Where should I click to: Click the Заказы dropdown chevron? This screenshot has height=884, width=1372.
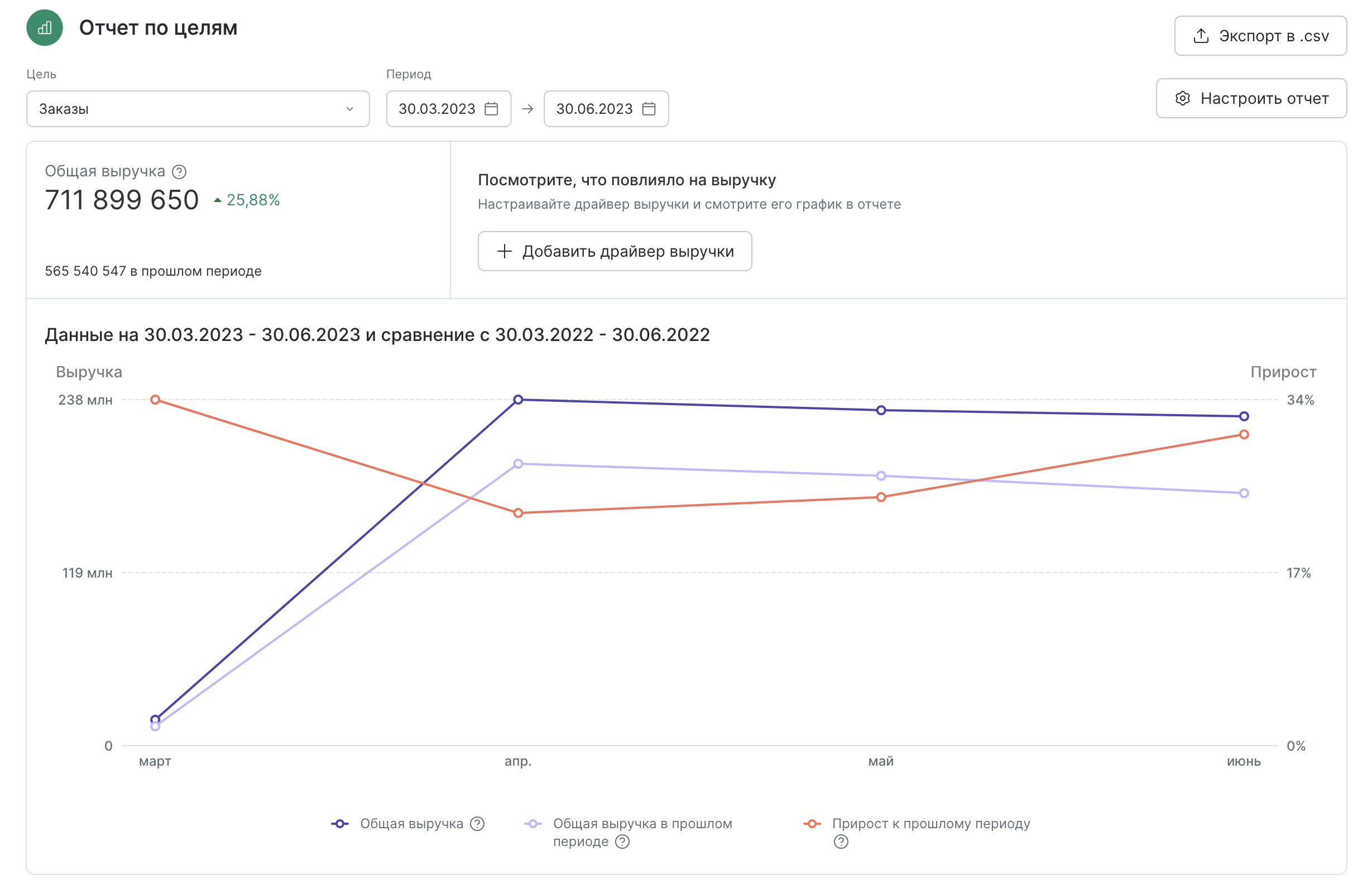(349, 108)
